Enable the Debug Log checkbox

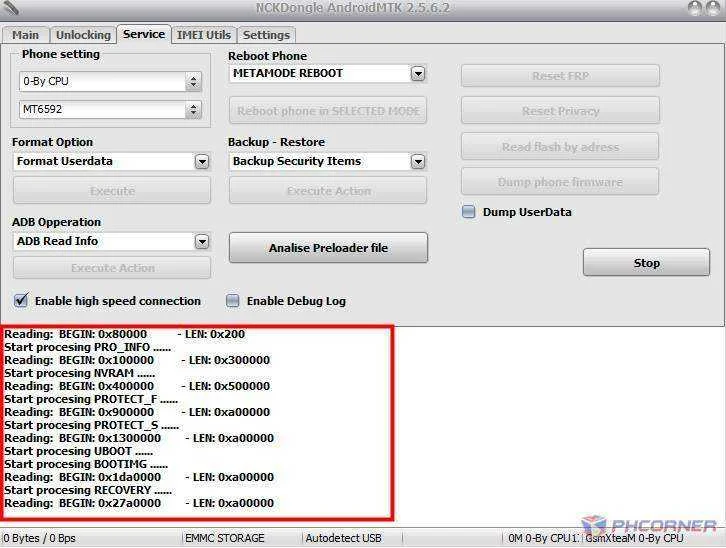[232, 301]
